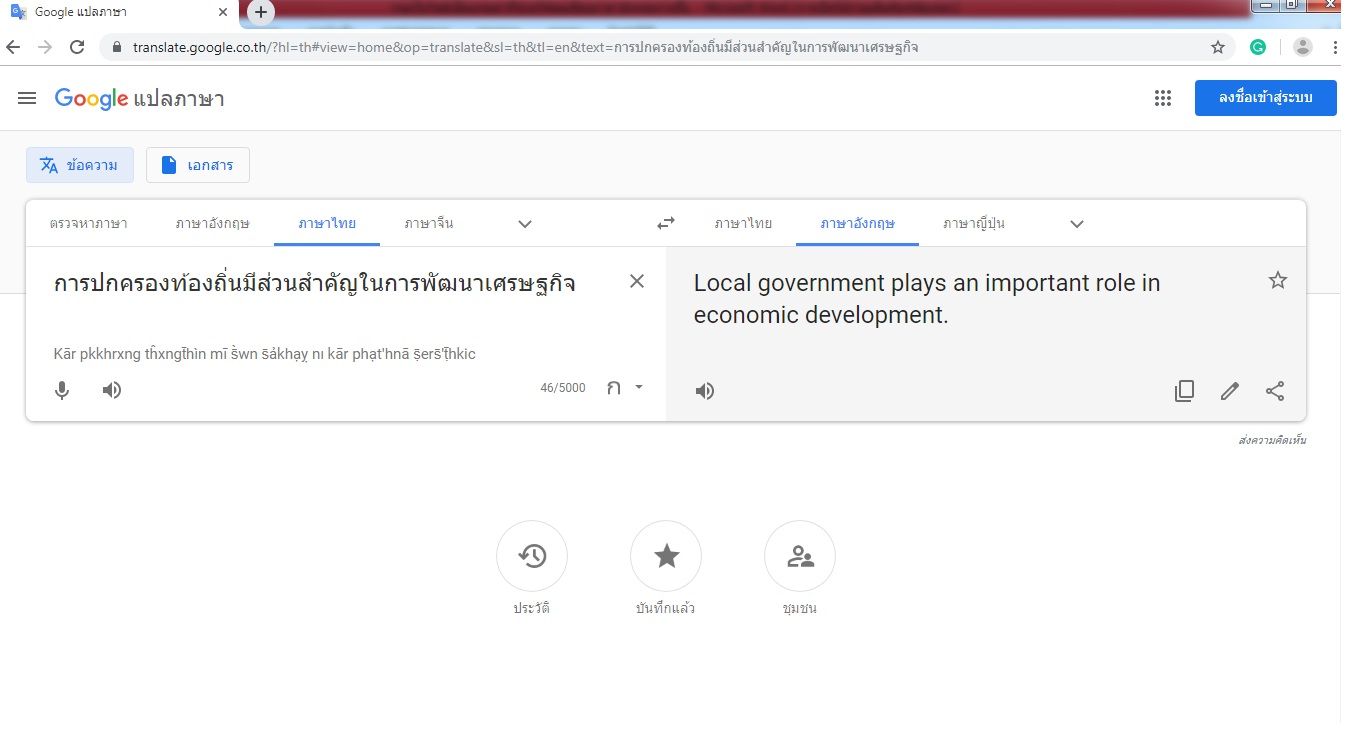Click the browser address bar URL

click(526, 47)
